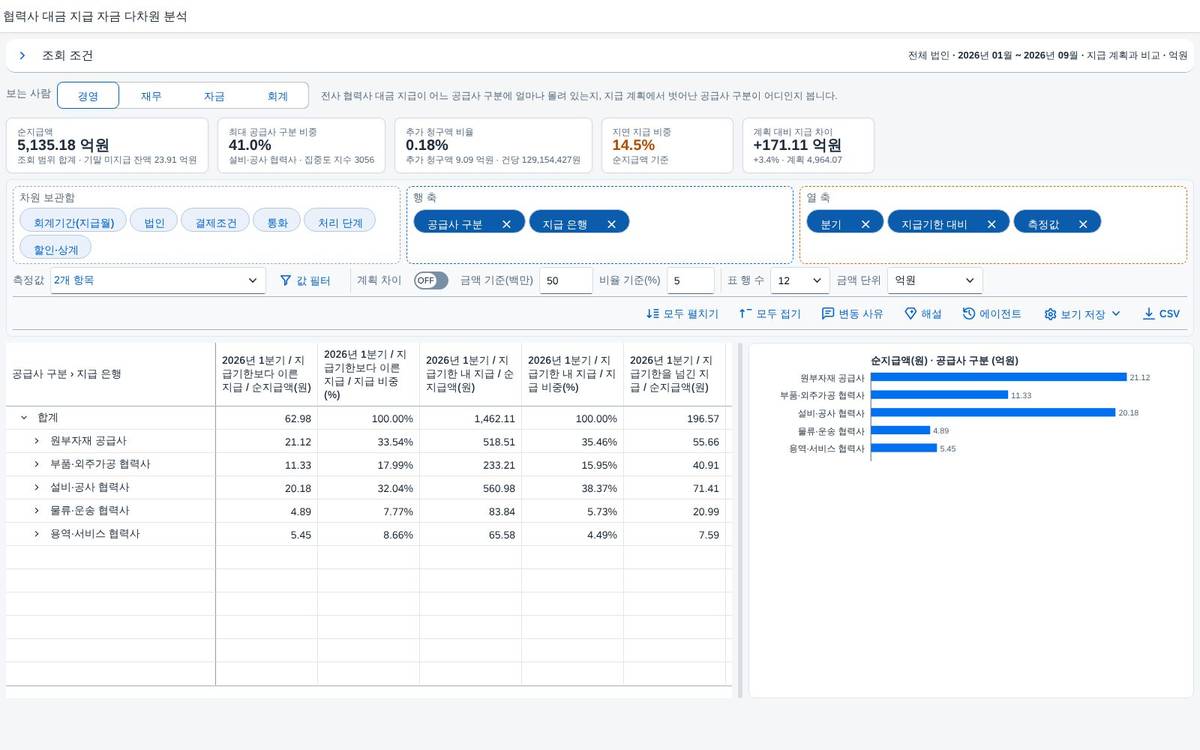Click the 설비·공사 협력사 bar in the chart

[992, 412]
